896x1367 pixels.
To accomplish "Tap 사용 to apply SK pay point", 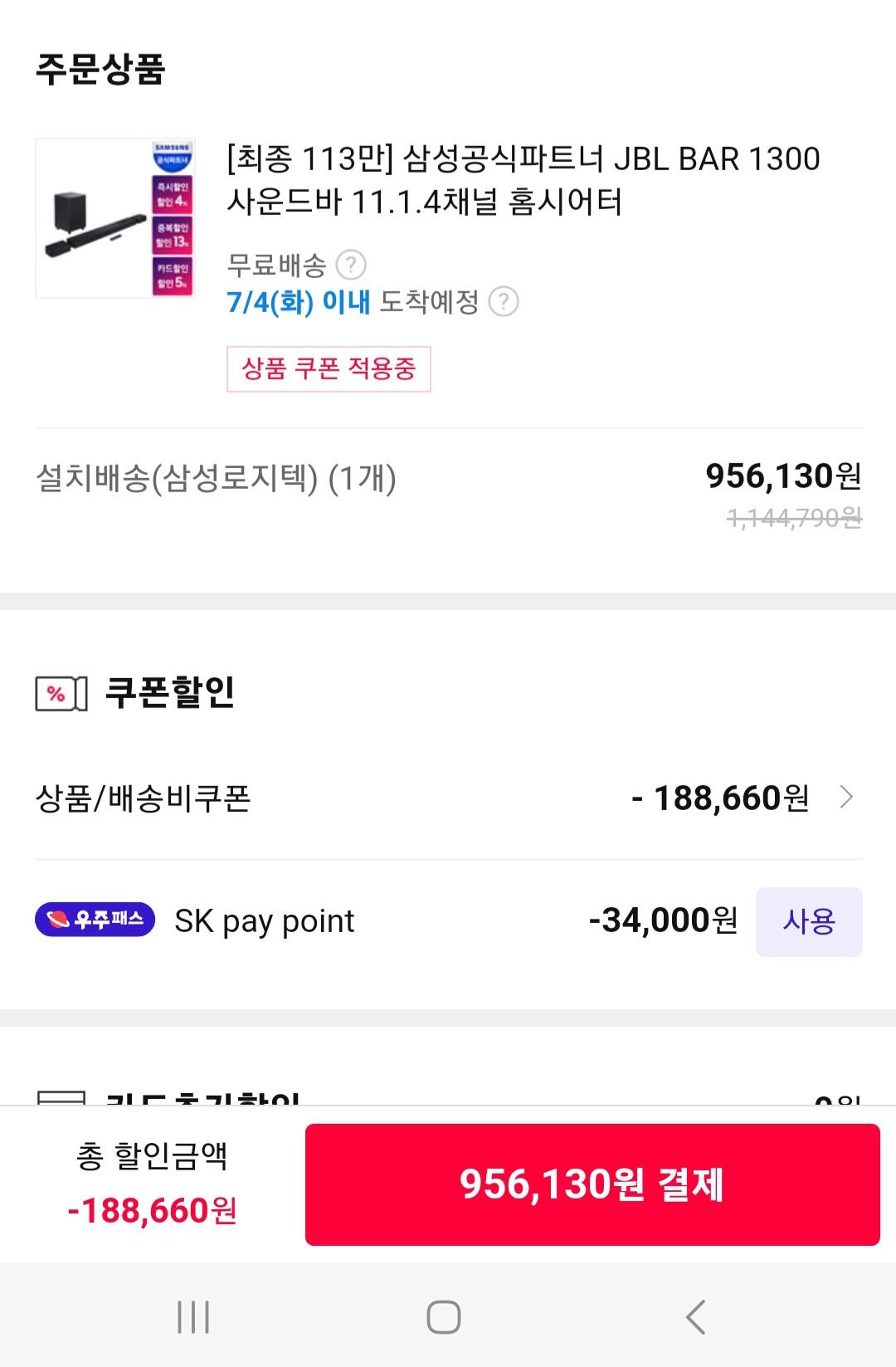I will (x=809, y=921).
